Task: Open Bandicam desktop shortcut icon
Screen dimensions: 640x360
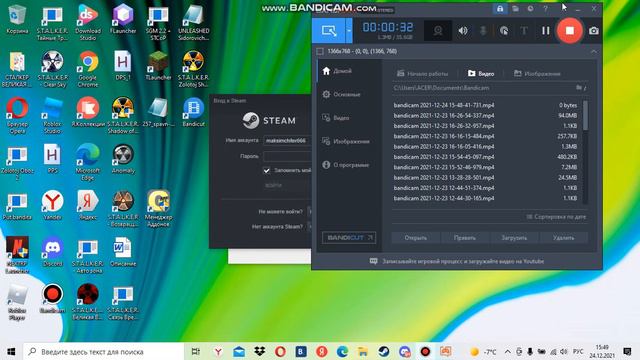Action: (x=52, y=298)
